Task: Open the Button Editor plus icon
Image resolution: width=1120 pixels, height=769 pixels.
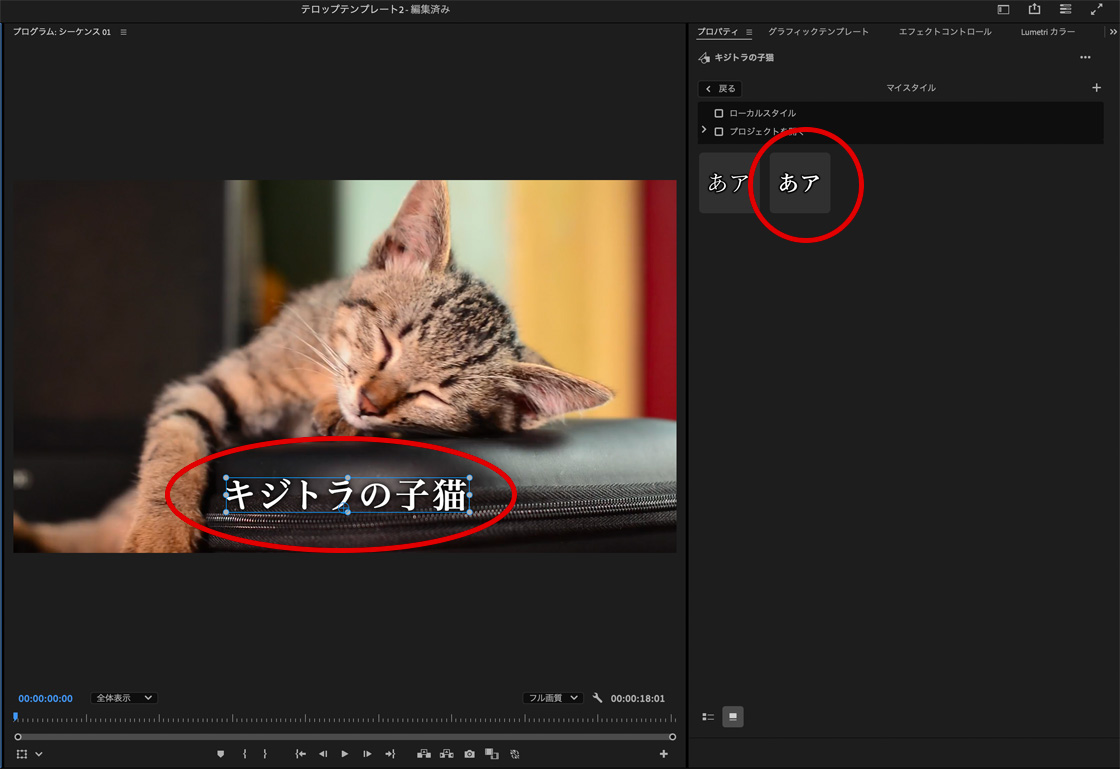Action: coord(663,754)
